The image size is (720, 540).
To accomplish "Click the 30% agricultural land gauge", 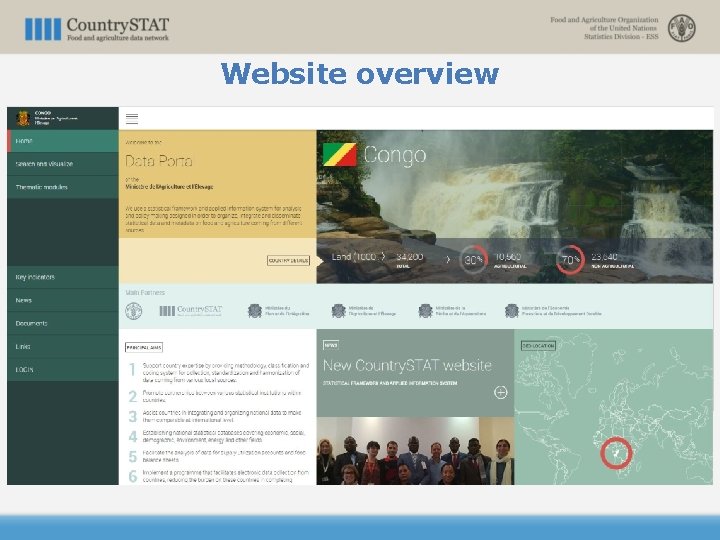I will tap(473, 259).
